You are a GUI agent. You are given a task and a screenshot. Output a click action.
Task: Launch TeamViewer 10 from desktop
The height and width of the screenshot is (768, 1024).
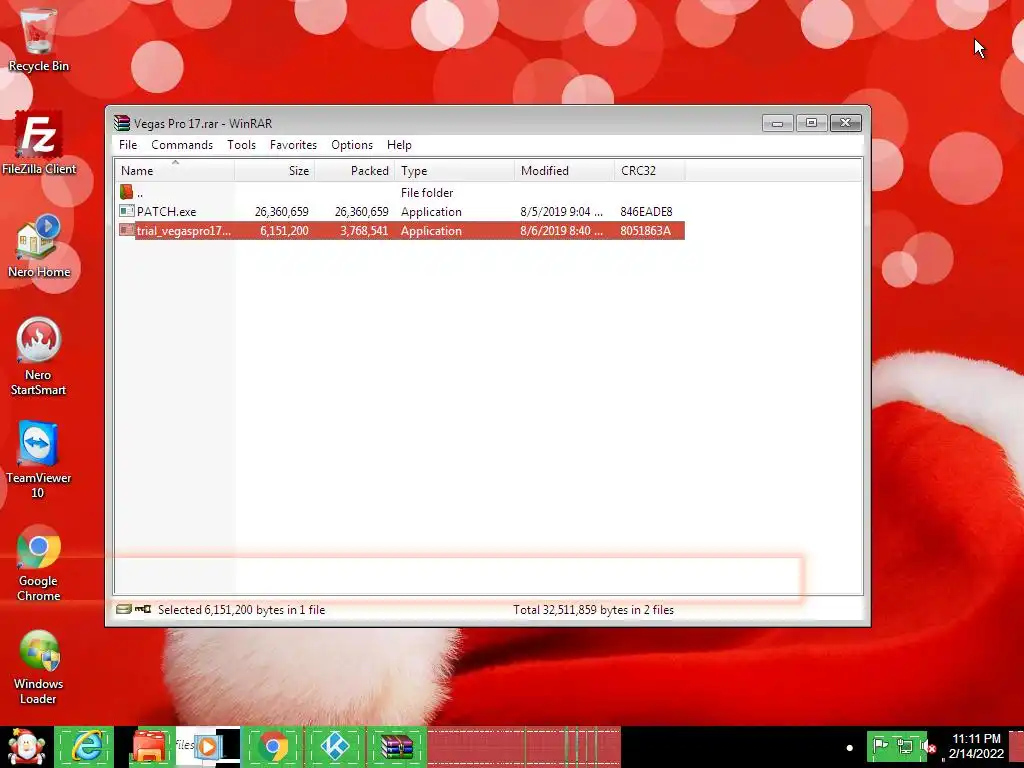pyautogui.click(x=38, y=460)
